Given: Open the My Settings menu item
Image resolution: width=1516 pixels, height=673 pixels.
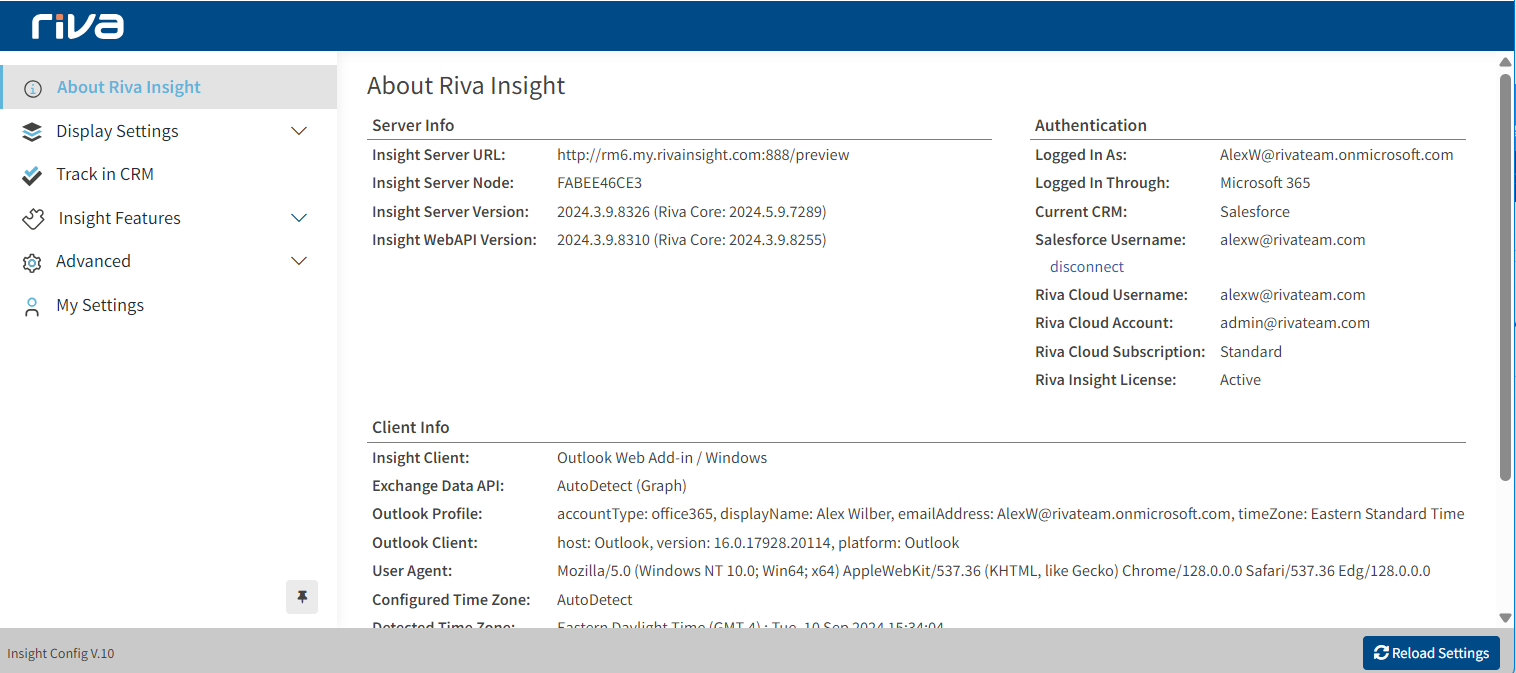Looking at the screenshot, I should coord(168,305).
